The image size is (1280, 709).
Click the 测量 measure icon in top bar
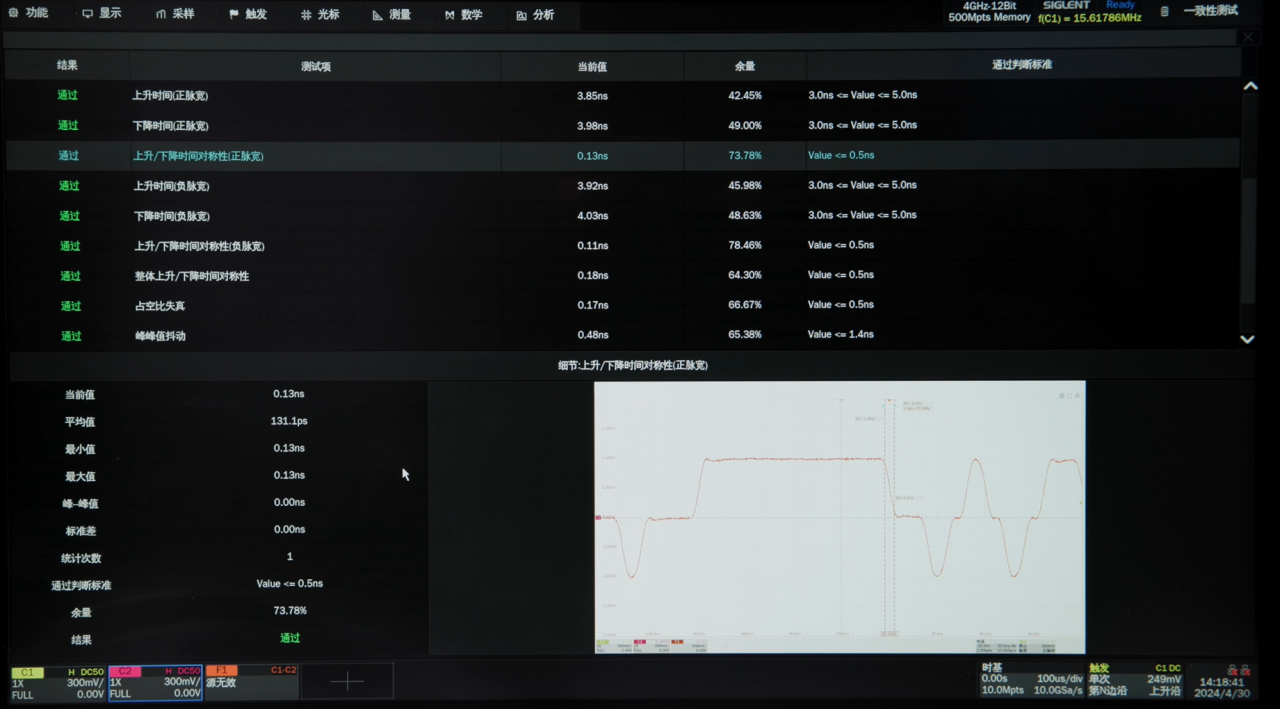[377, 15]
